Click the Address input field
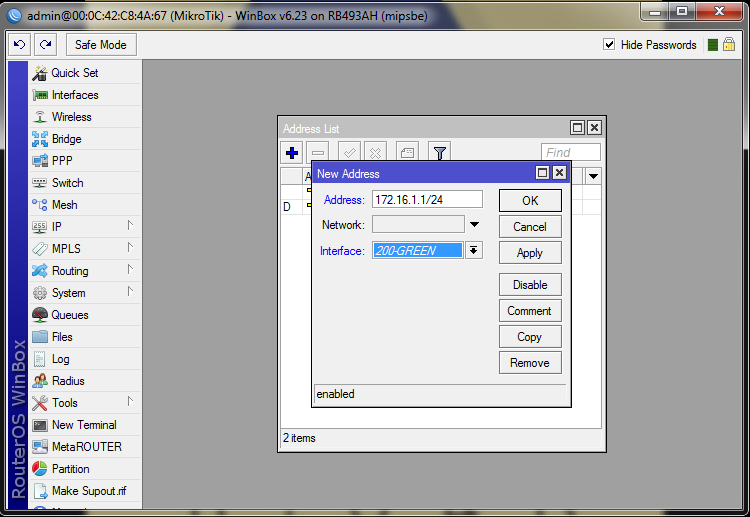 (427, 199)
